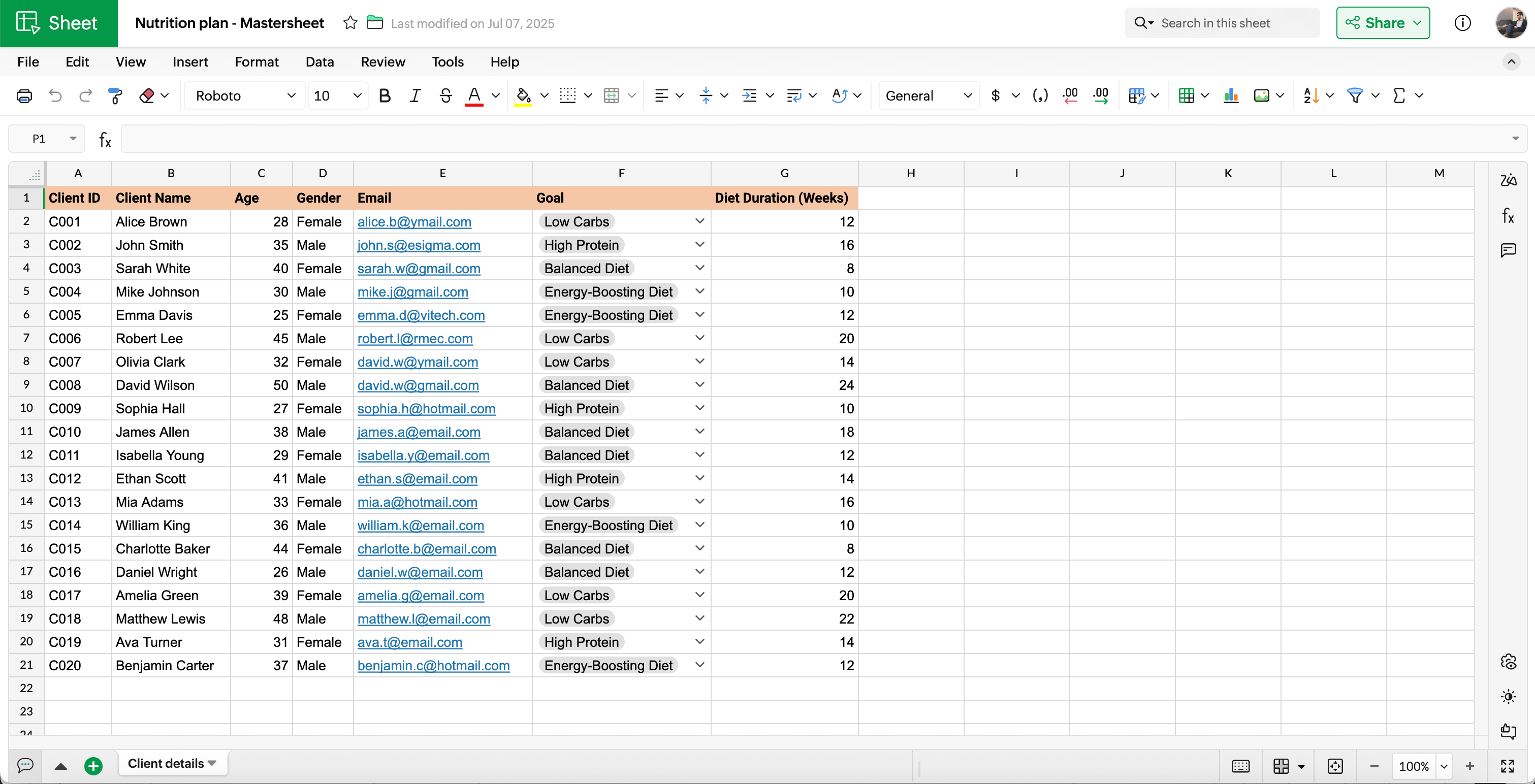Open the General number format dropdown
The height and width of the screenshot is (784, 1535).
point(929,95)
